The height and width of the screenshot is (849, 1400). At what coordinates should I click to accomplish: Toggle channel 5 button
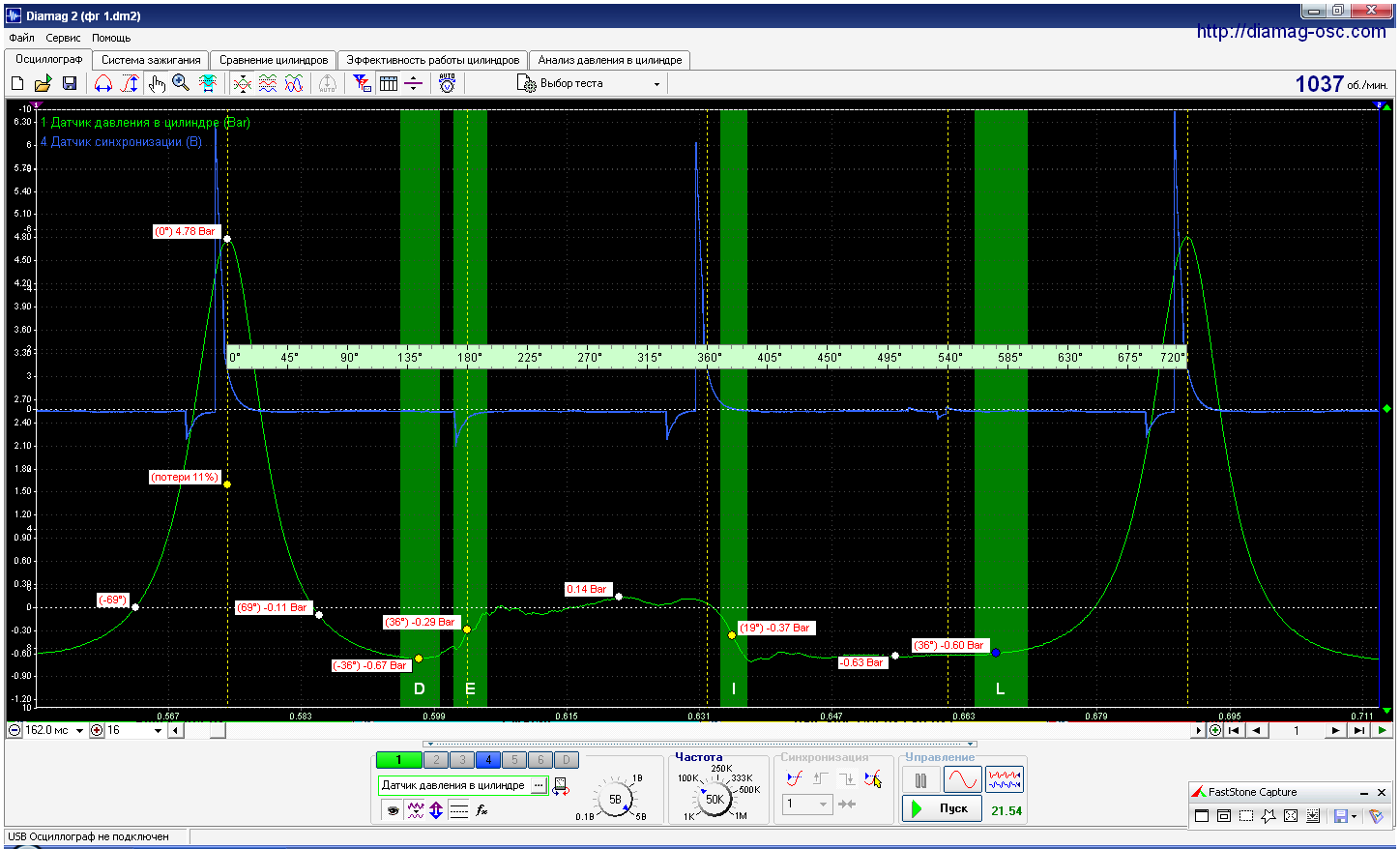514,759
